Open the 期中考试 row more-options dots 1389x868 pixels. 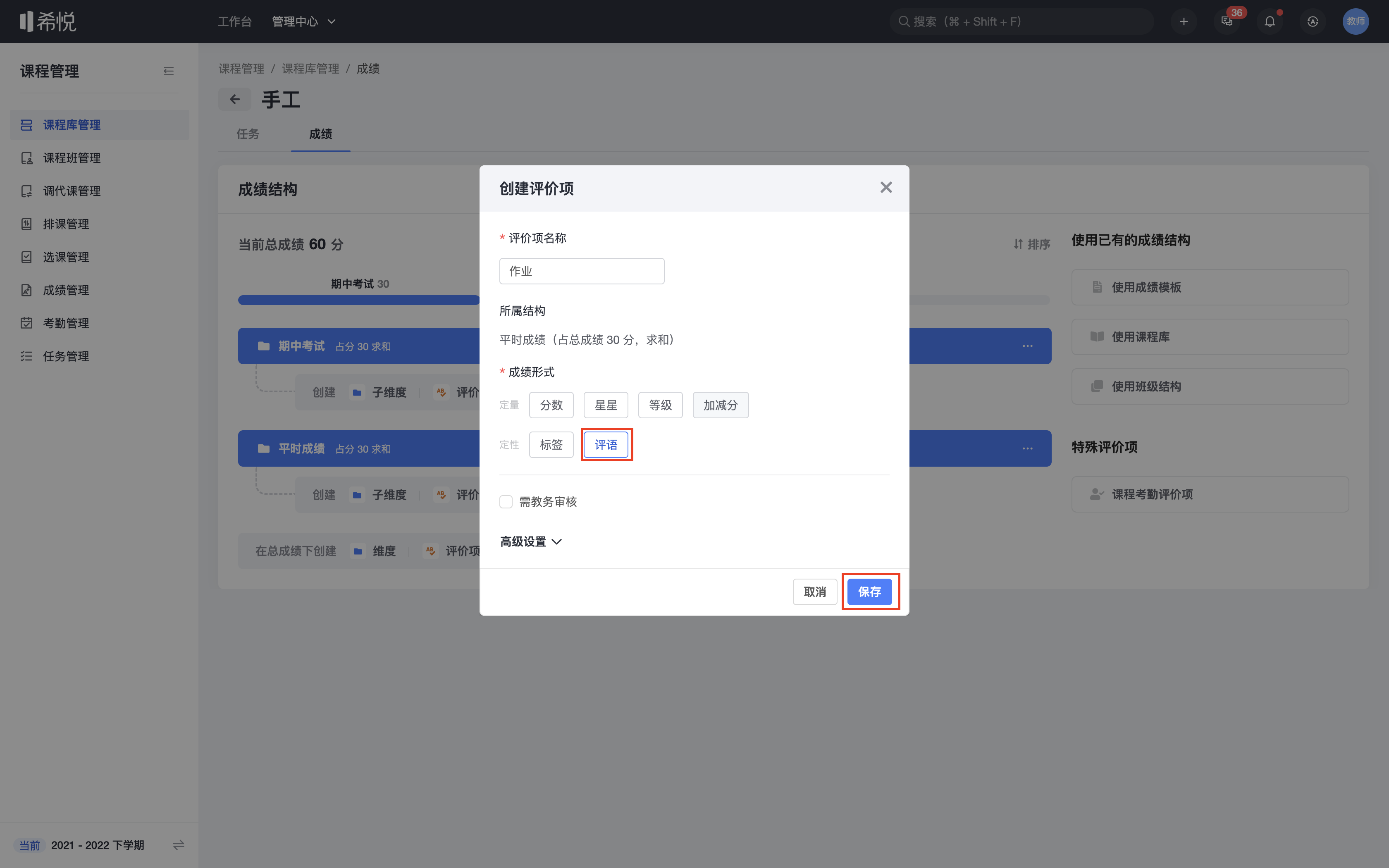[x=1027, y=346]
